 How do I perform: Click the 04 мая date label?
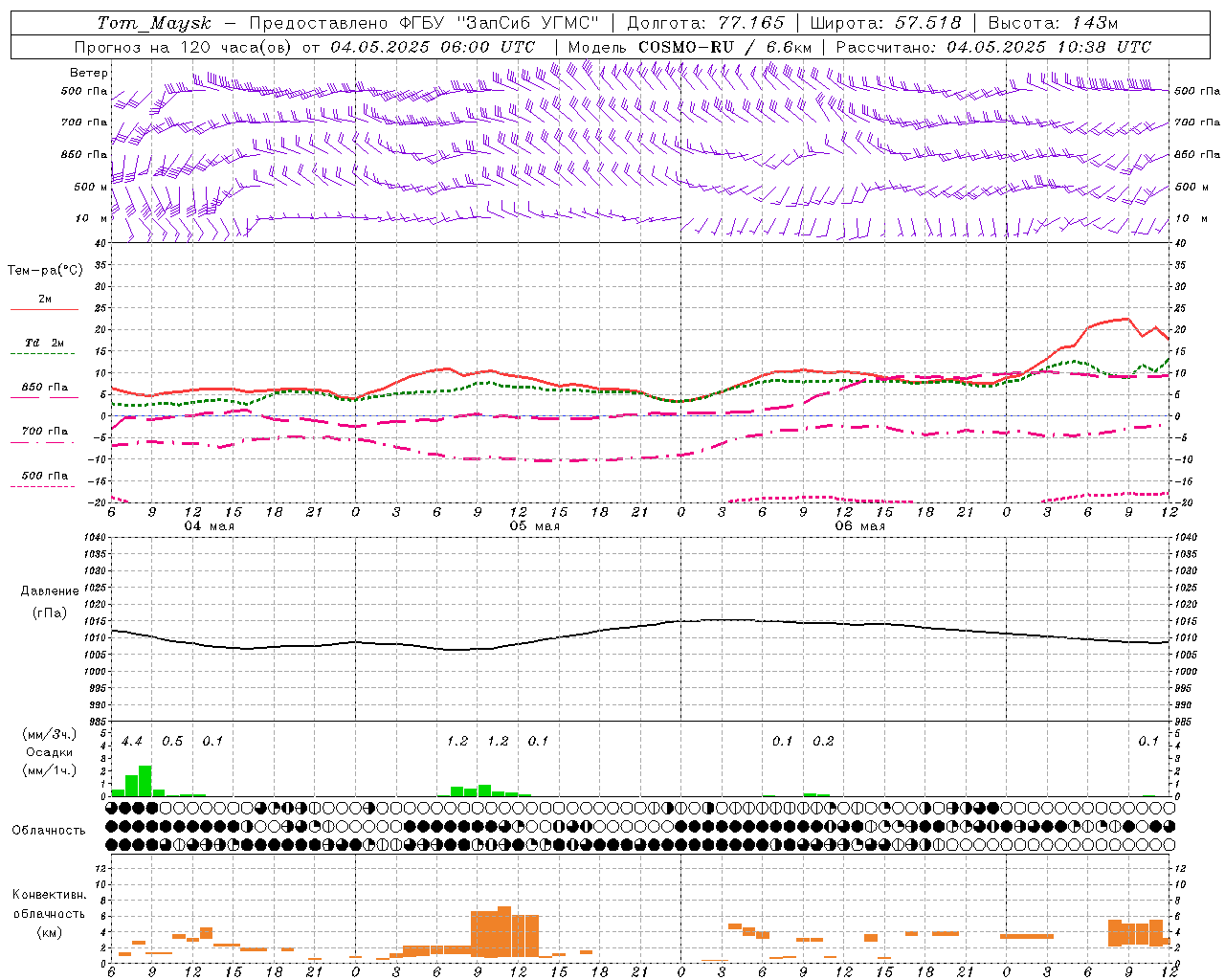[210, 526]
